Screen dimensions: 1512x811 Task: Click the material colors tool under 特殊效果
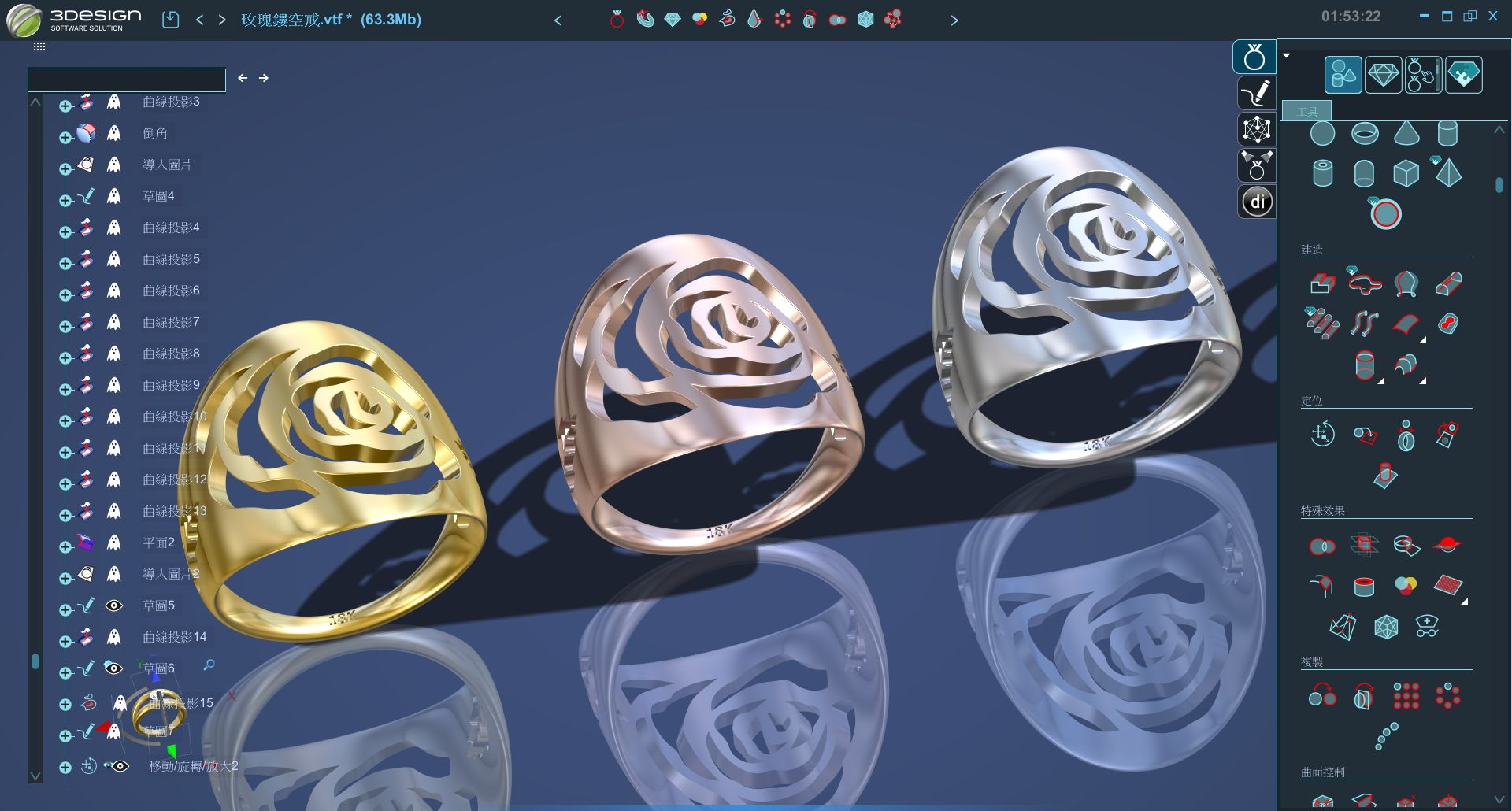pos(1406,585)
